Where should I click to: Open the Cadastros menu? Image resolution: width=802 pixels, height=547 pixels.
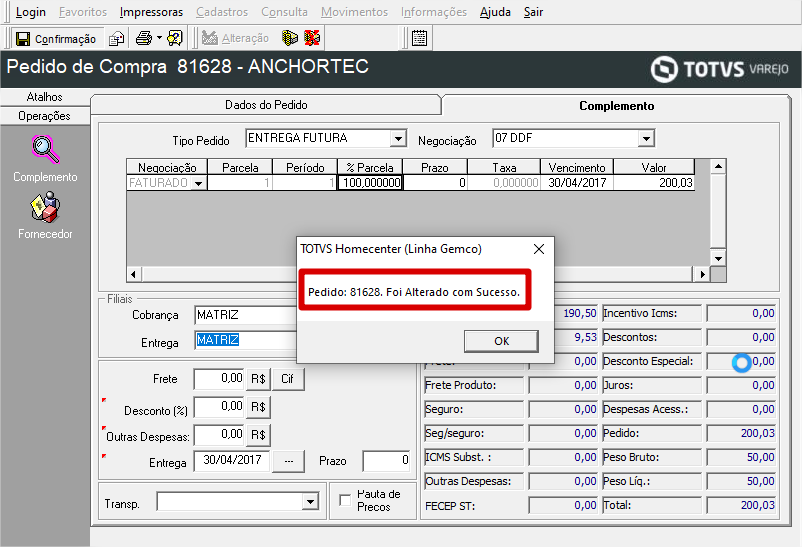tap(222, 12)
